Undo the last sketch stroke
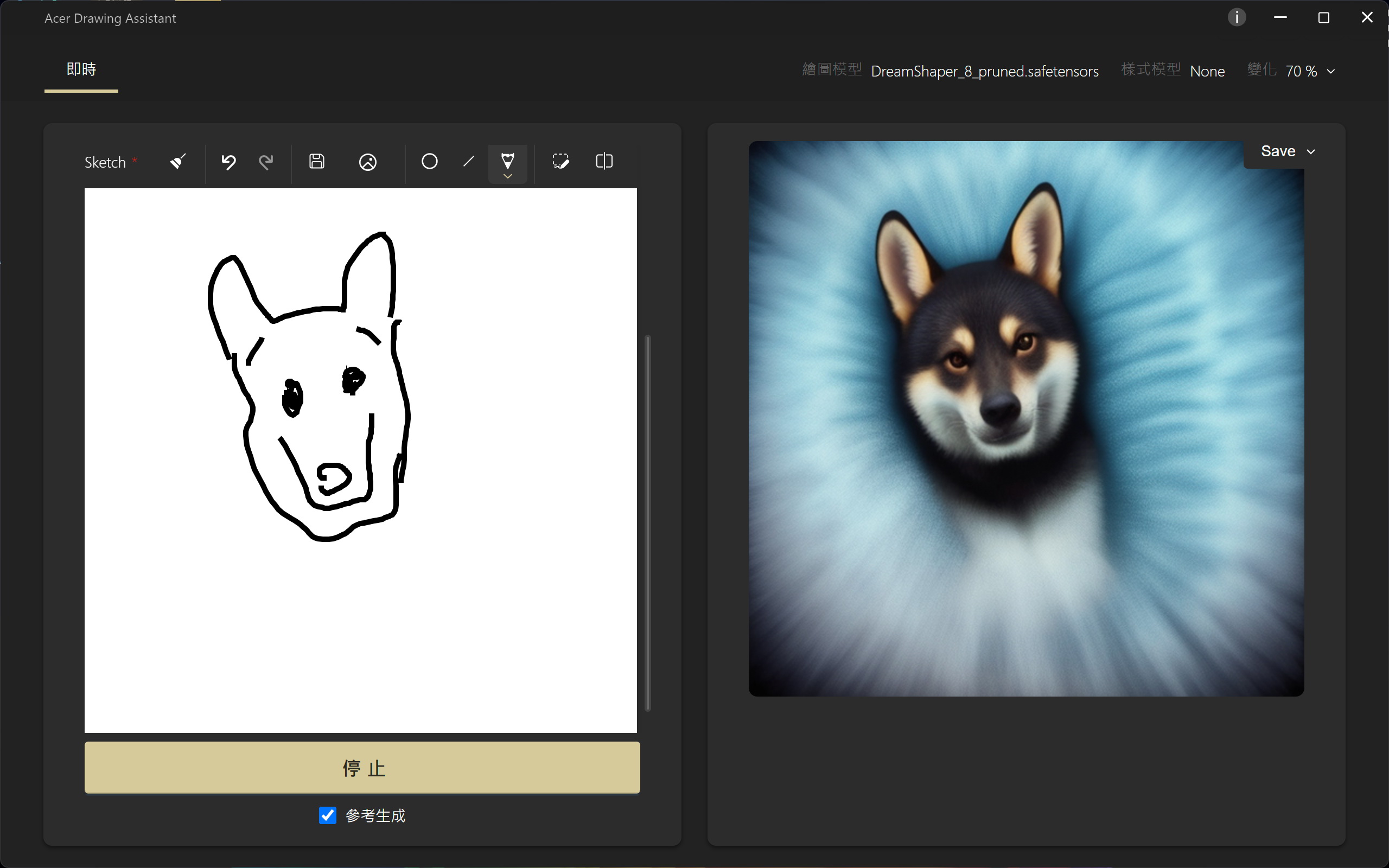 click(x=228, y=162)
